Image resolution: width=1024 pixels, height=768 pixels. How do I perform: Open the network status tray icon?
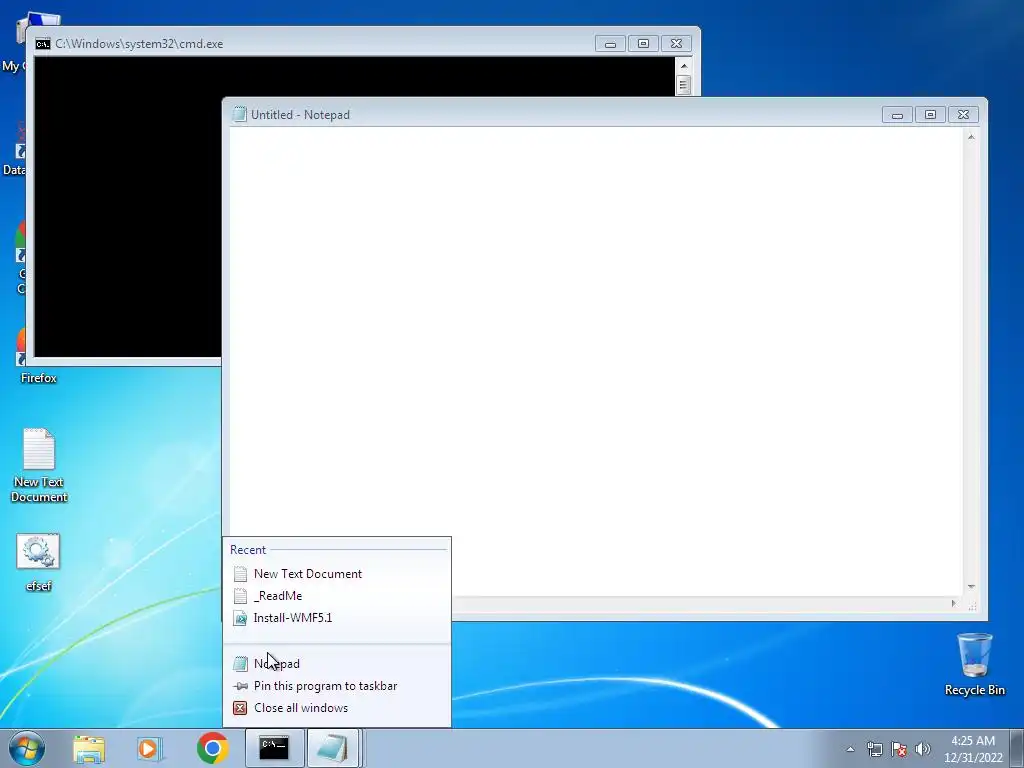(x=874, y=749)
